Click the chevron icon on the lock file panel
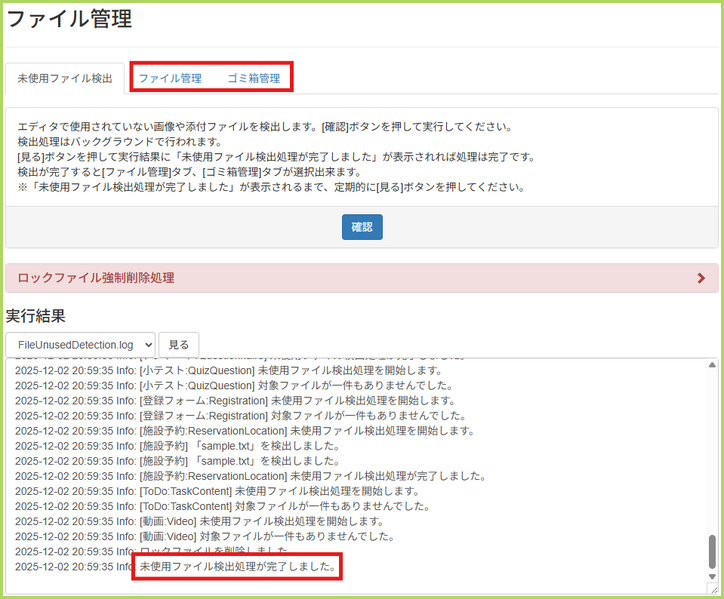The height and width of the screenshot is (599, 724). point(701,279)
